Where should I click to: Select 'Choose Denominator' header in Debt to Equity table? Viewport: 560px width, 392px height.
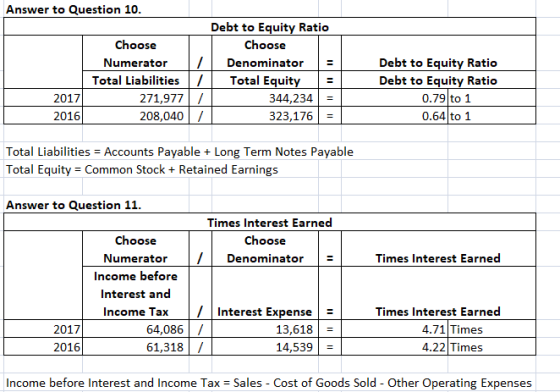tap(265, 54)
